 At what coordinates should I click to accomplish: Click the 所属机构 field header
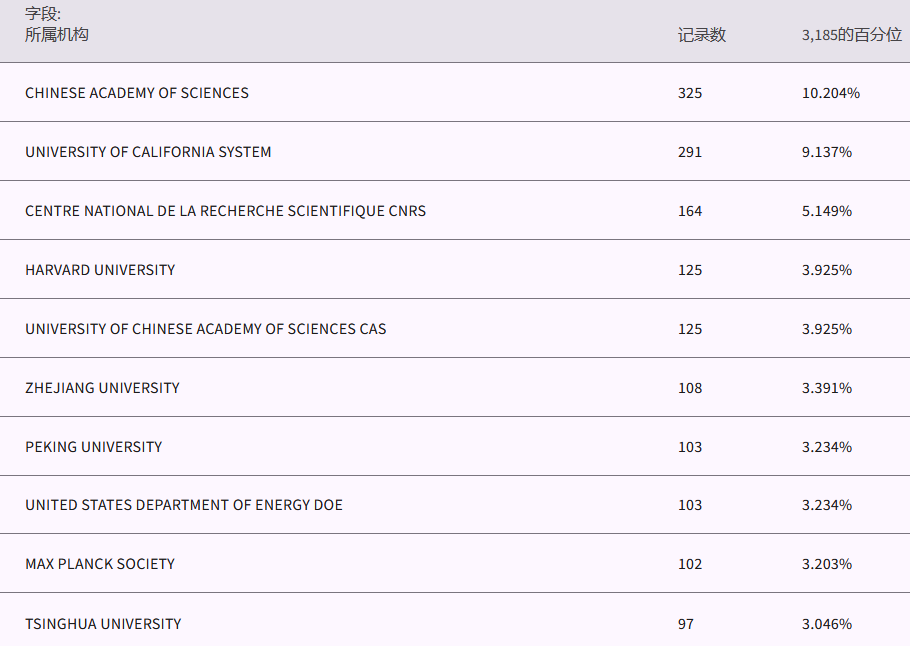pyautogui.click(x=57, y=35)
